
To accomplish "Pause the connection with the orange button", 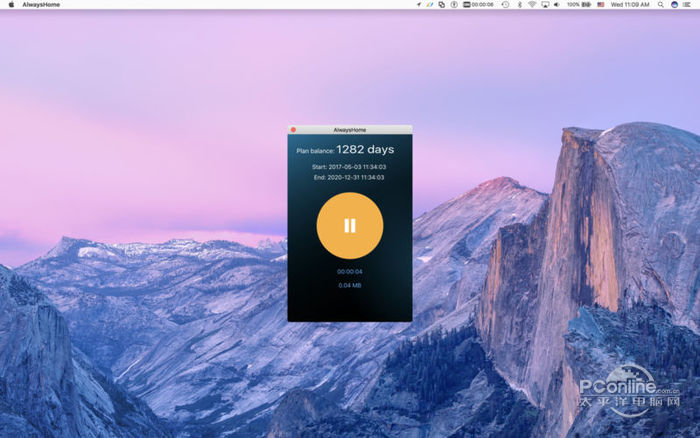I will (350, 225).
